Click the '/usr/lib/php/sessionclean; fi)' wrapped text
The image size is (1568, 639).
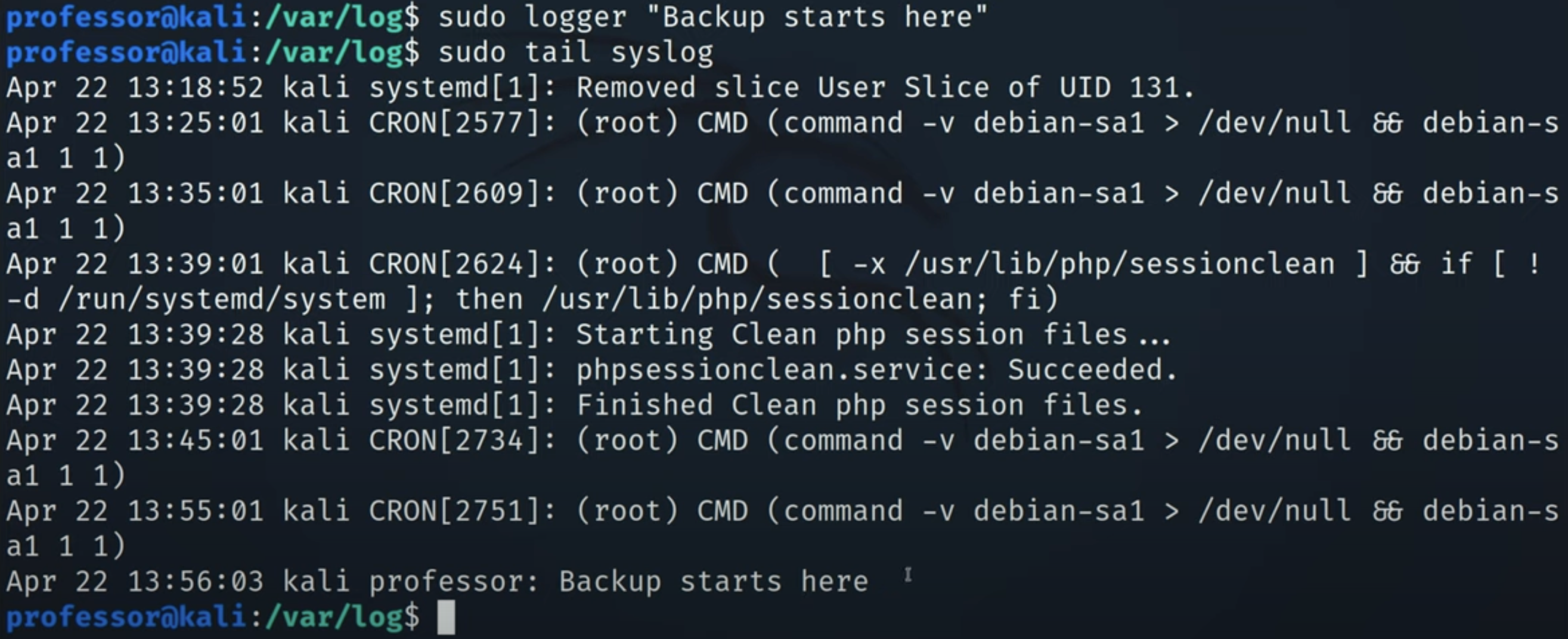800,299
